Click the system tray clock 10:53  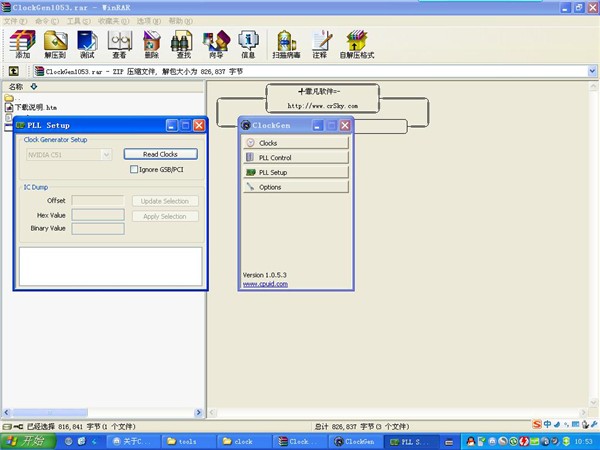(584, 442)
